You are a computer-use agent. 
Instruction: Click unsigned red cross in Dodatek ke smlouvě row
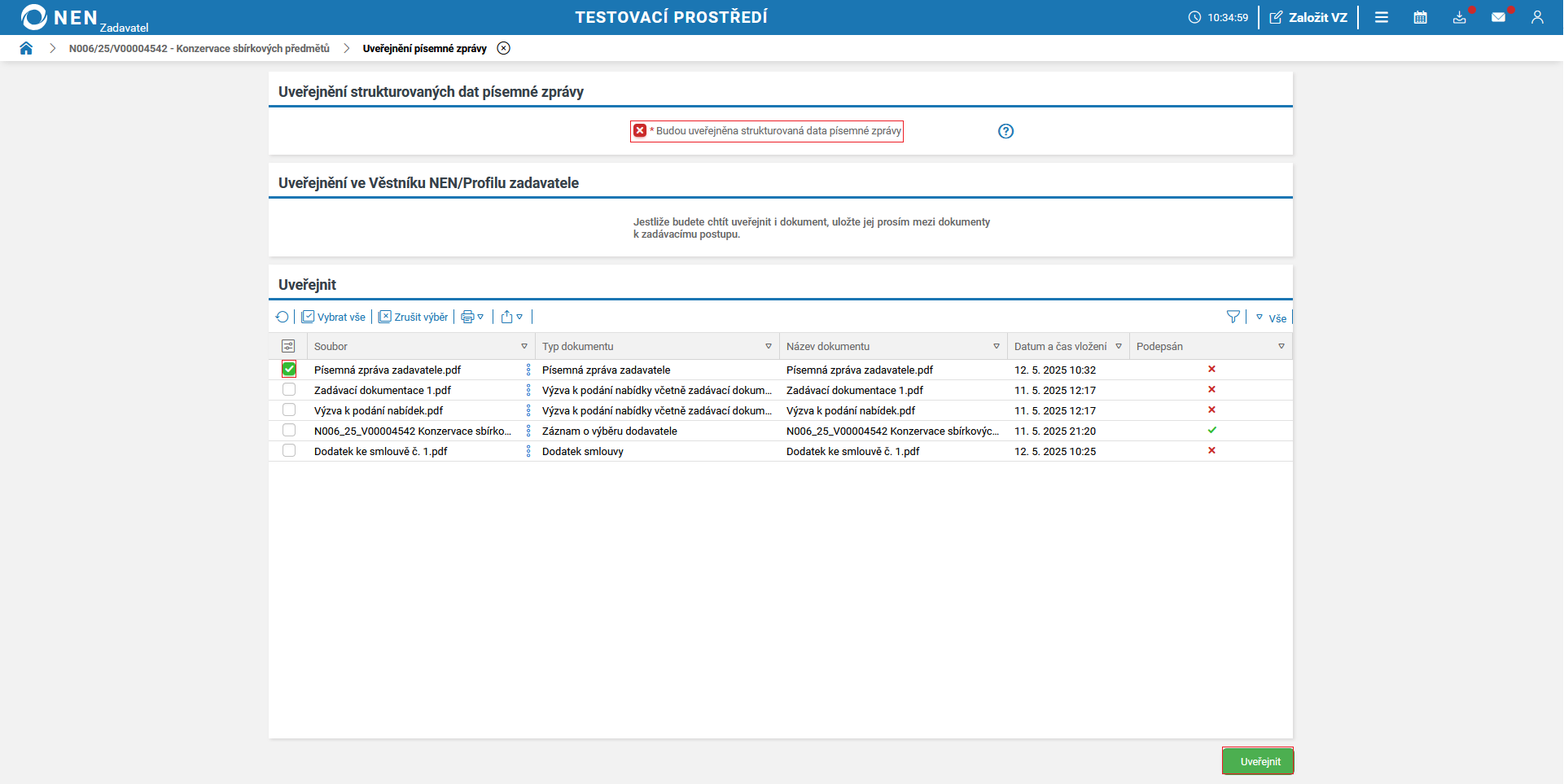click(x=1211, y=450)
